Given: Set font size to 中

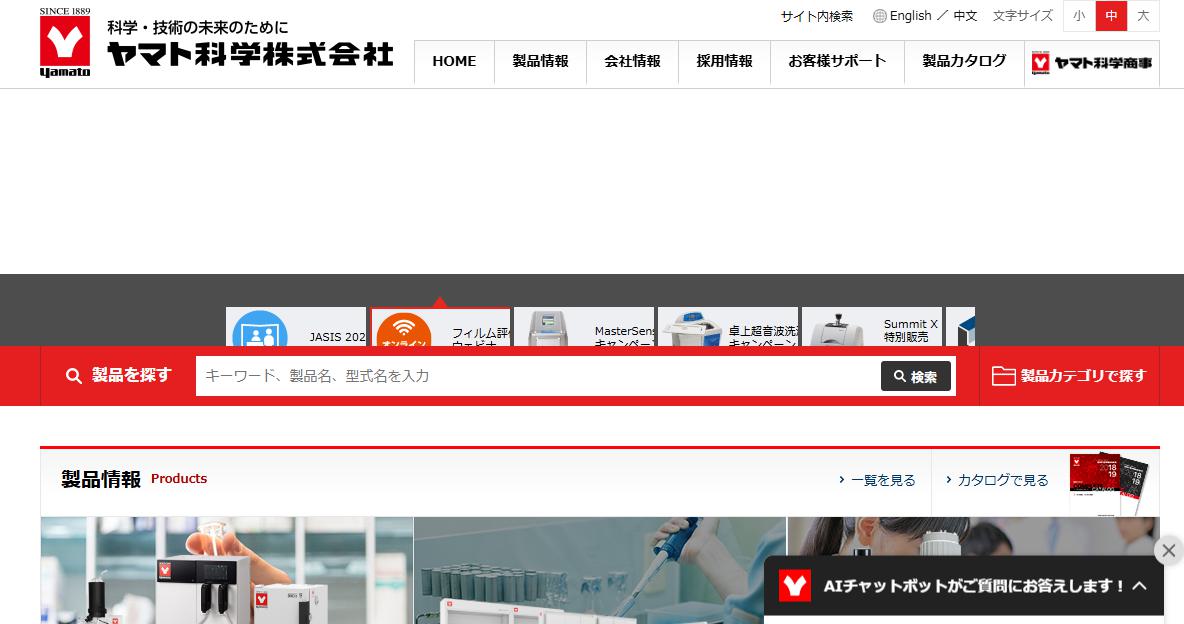Looking at the screenshot, I should pos(1111,16).
